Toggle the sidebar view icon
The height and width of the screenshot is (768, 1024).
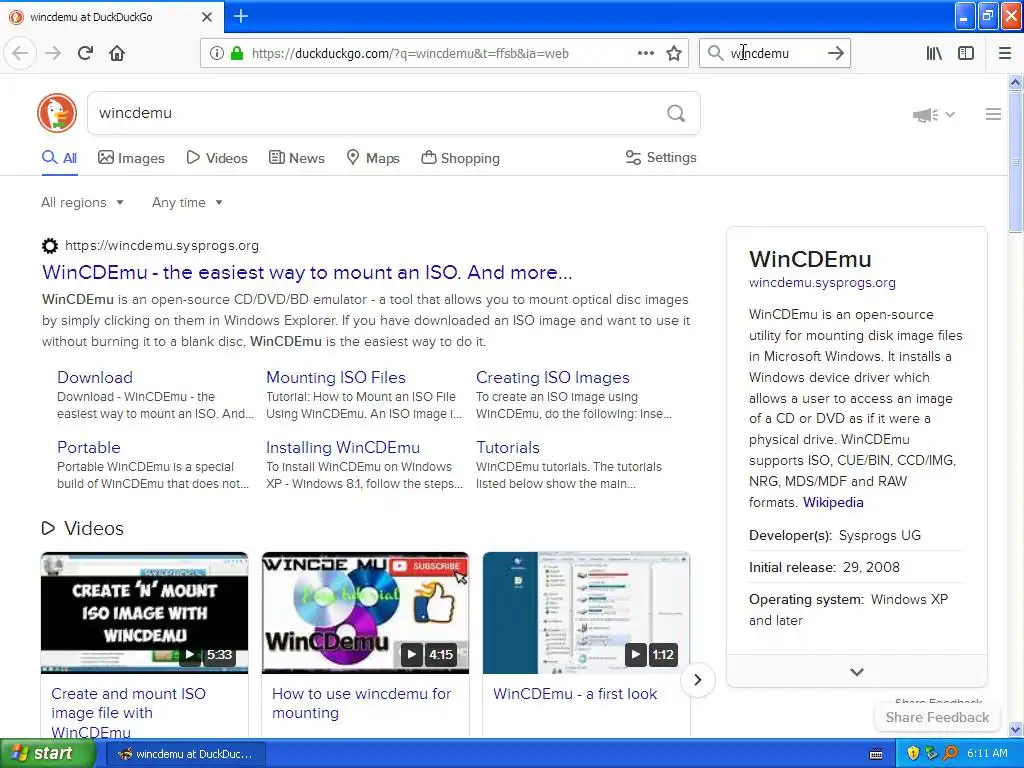tap(966, 53)
